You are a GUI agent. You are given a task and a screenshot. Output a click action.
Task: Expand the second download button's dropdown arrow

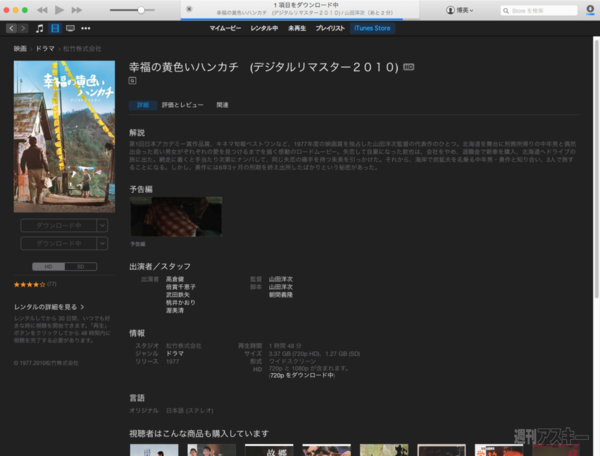102,243
